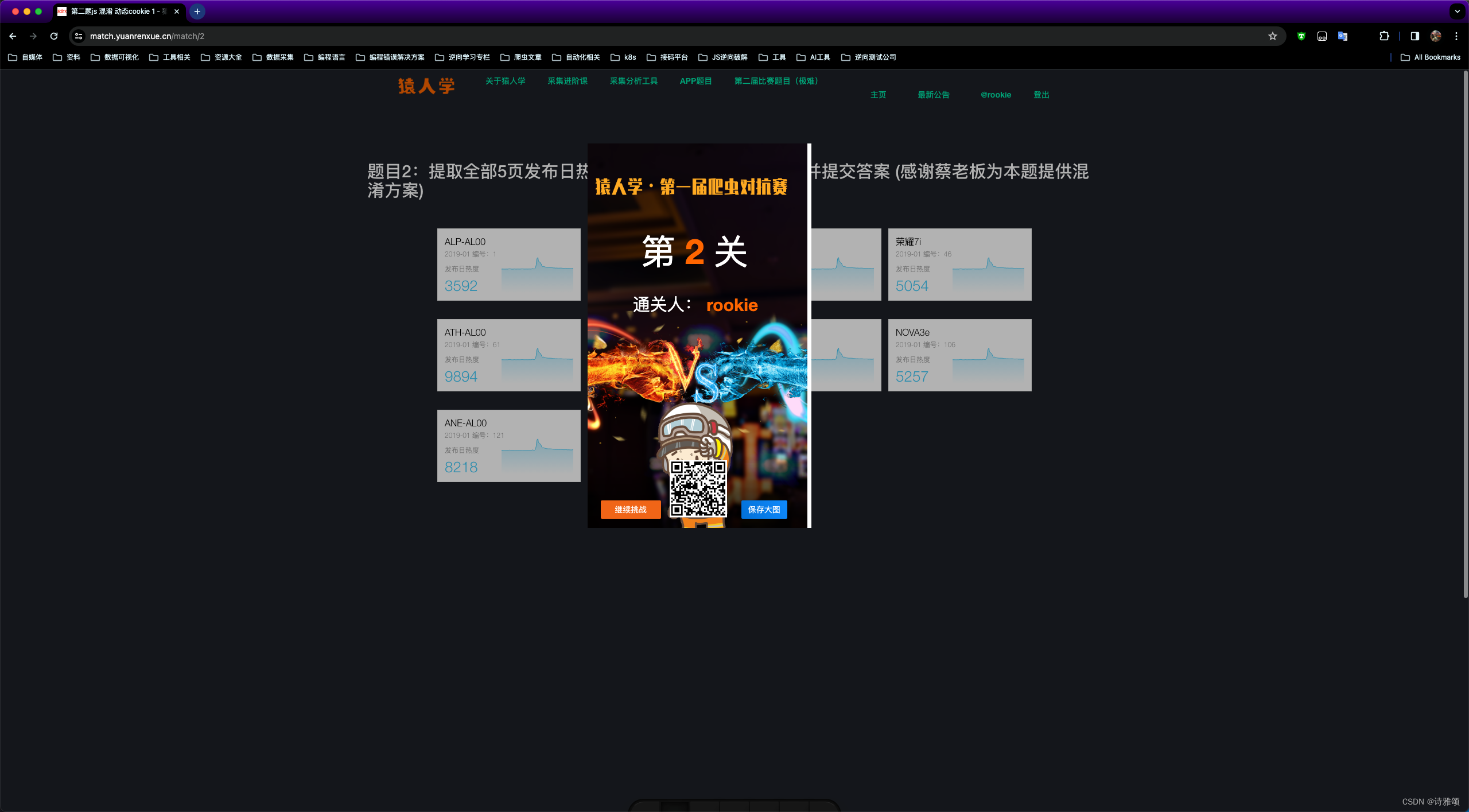1469x812 pixels.
Task: Click the browser back navigation arrow
Action: (x=13, y=36)
